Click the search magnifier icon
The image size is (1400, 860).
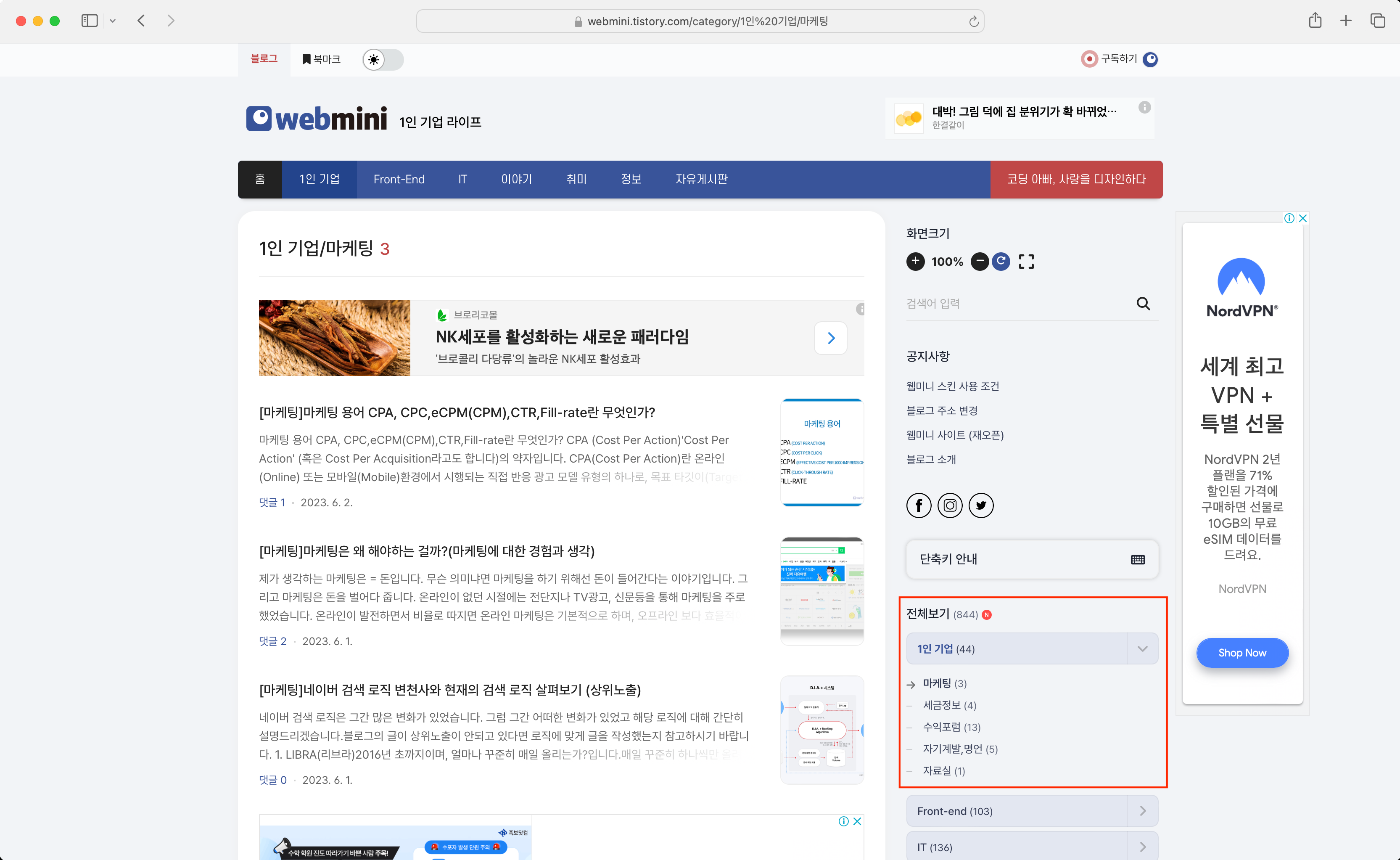1143,304
